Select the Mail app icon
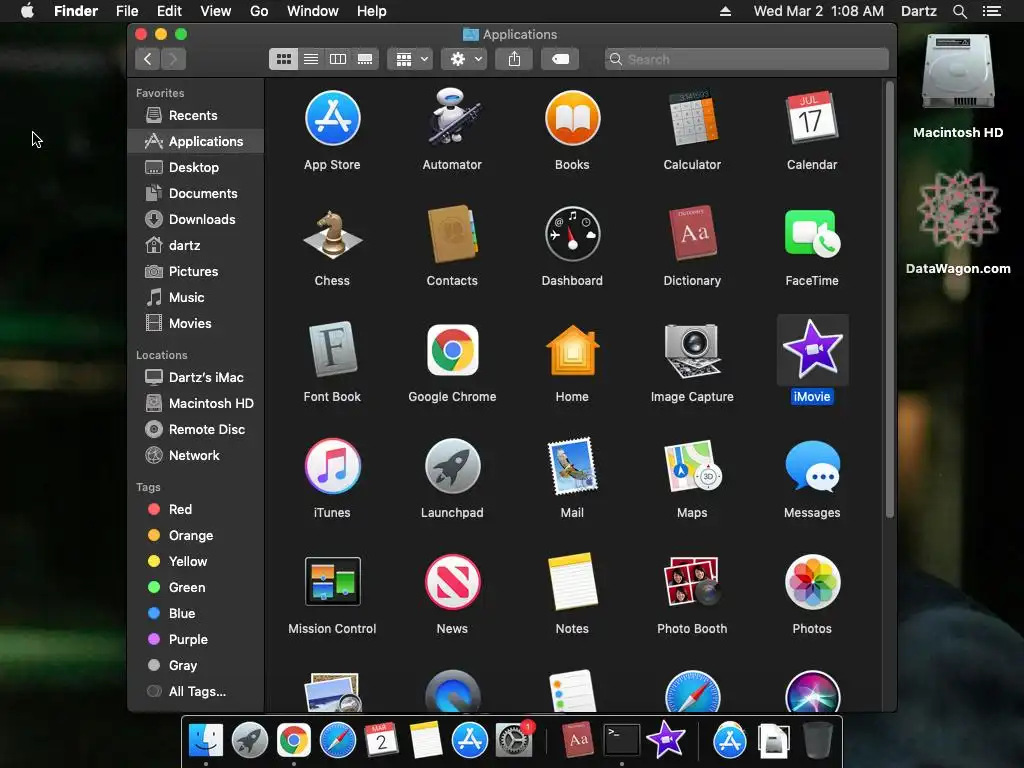Image resolution: width=1024 pixels, height=768 pixels. 572,466
